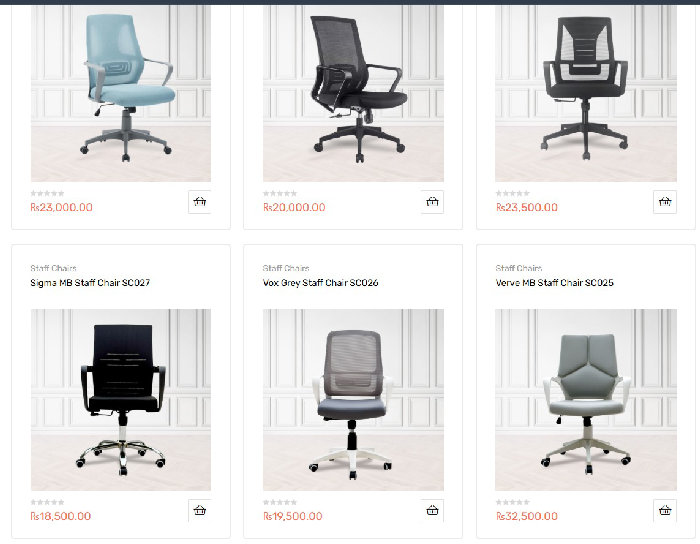View the Verve MB grey chair image

point(586,400)
